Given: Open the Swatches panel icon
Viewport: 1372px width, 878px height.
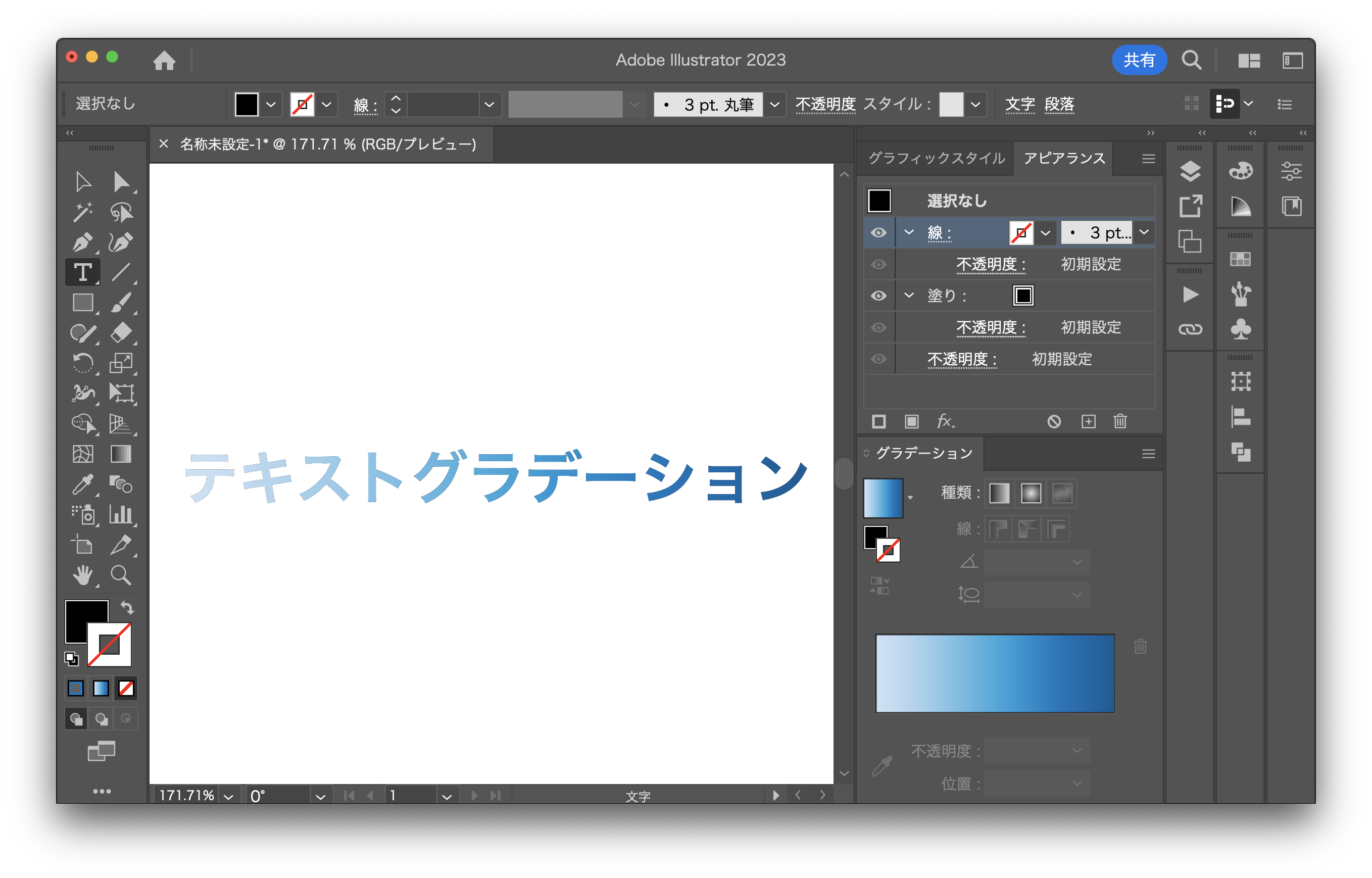Looking at the screenshot, I should coord(1241,260).
